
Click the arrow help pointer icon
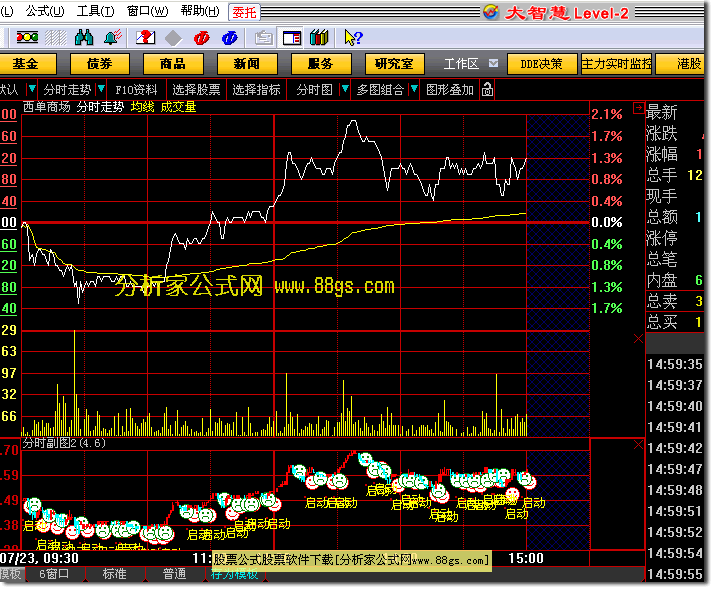pos(353,38)
